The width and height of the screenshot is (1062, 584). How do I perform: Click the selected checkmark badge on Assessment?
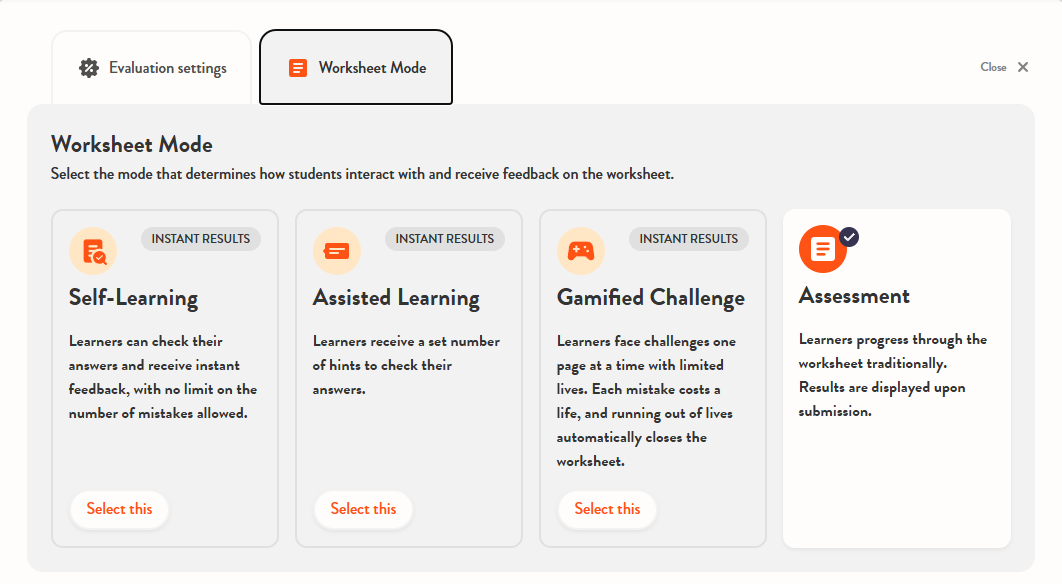coord(849,237)
